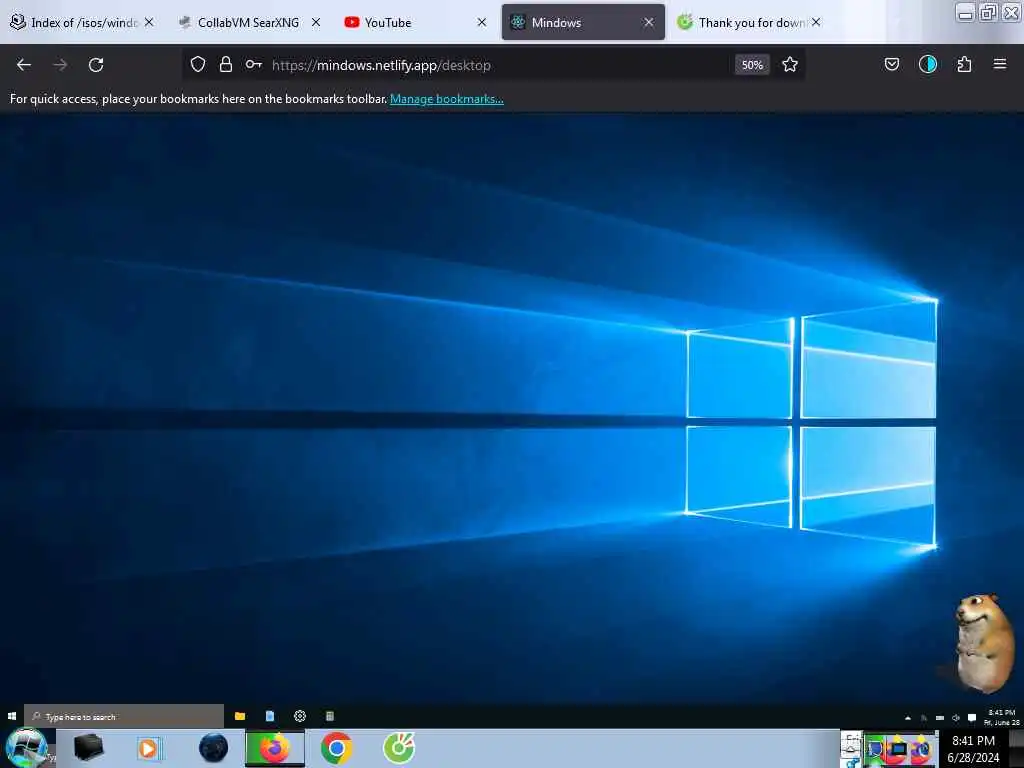Launch the green Coc Coc browser icon
Viewport: 1024px width, 768px height.
pos(399,748)
